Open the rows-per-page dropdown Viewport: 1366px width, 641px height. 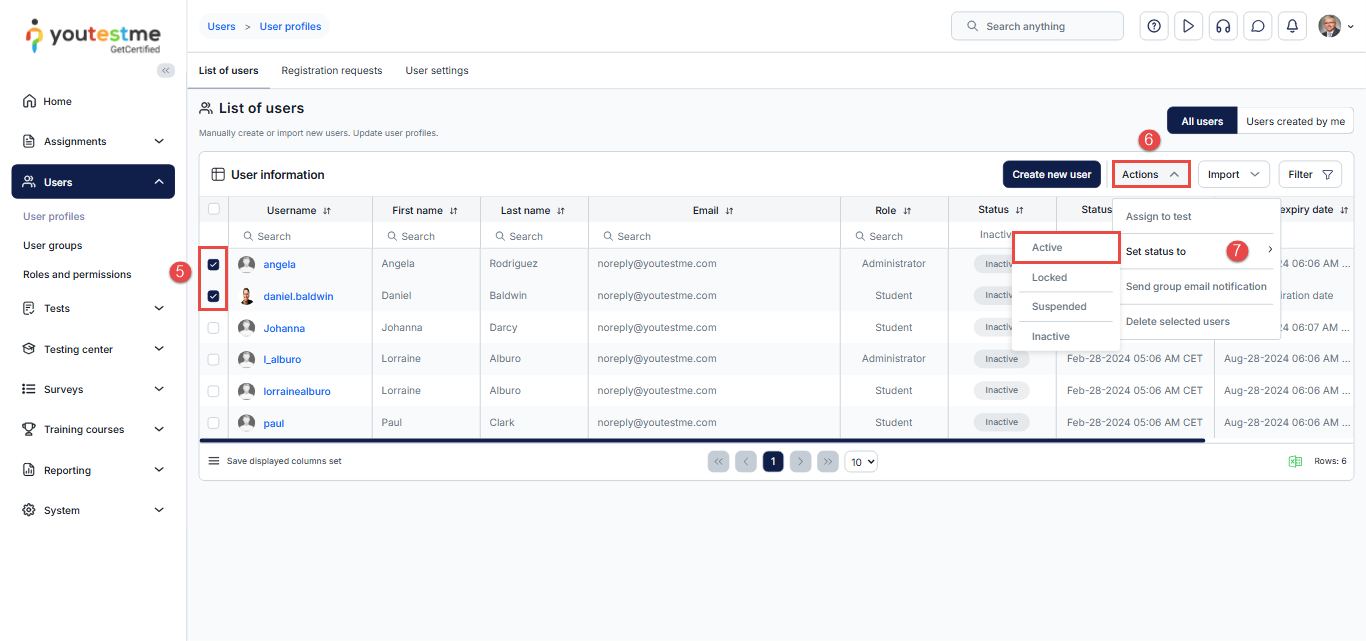coord(861,461)
